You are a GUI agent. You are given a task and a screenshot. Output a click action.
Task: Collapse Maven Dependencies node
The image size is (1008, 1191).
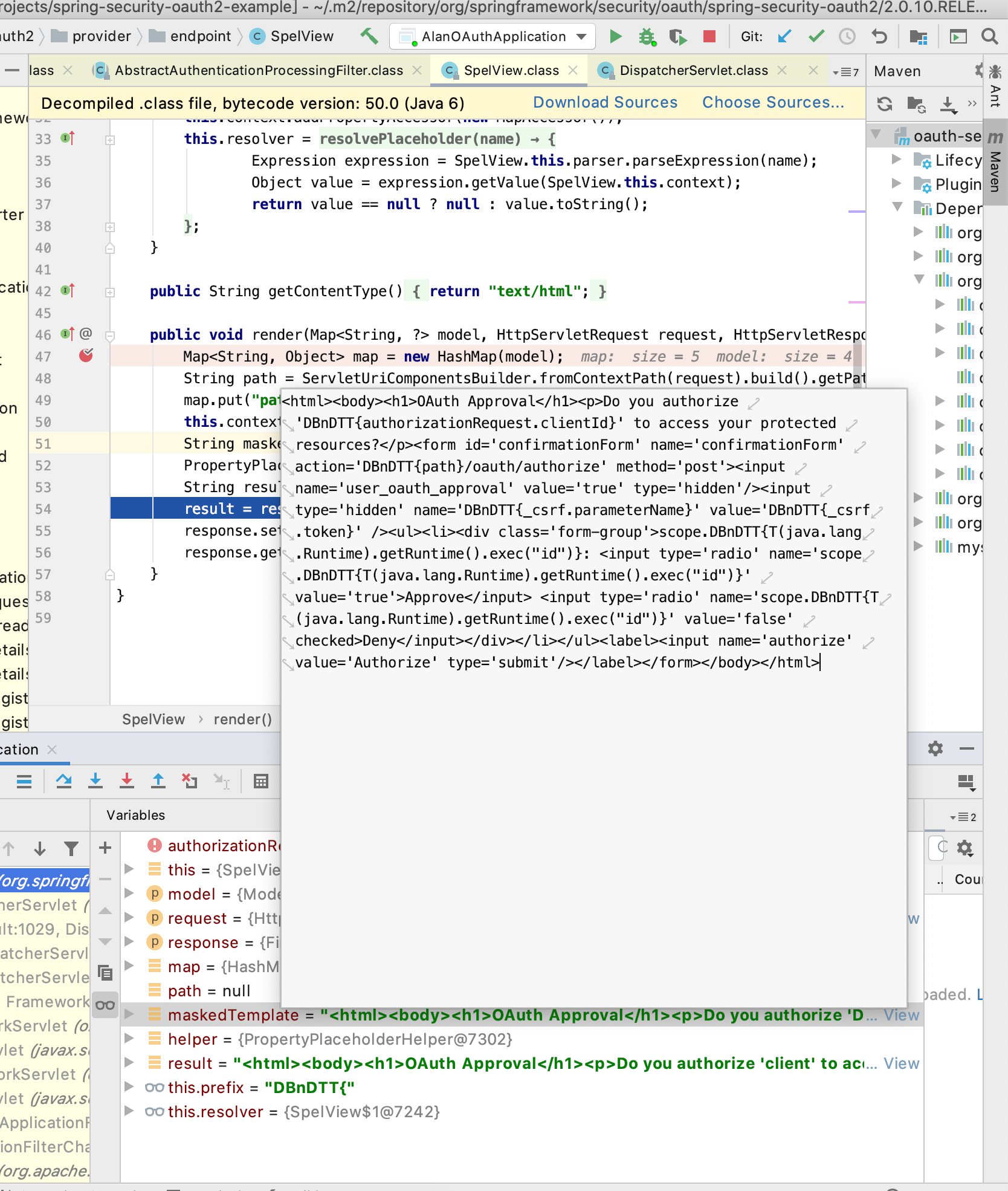tap(897, 207)
